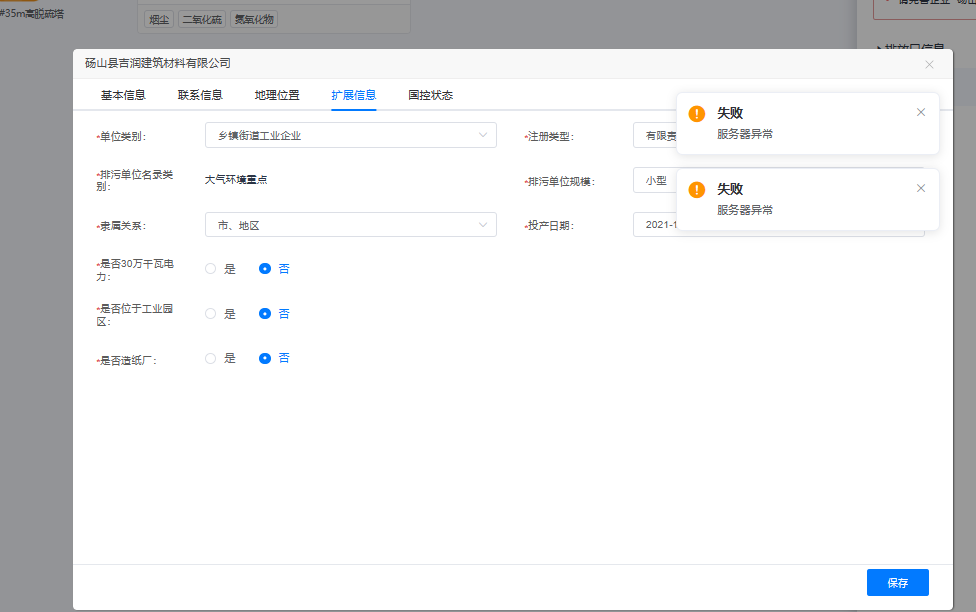Click the 隶属关系 field label
Image resolution: width=976 pixels, height=612 pixels.
point(121,226)
